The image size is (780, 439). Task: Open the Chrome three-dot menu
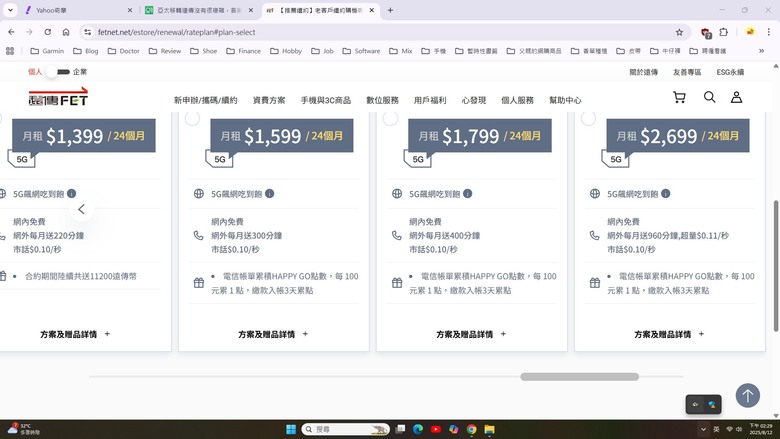click(769, 32)
